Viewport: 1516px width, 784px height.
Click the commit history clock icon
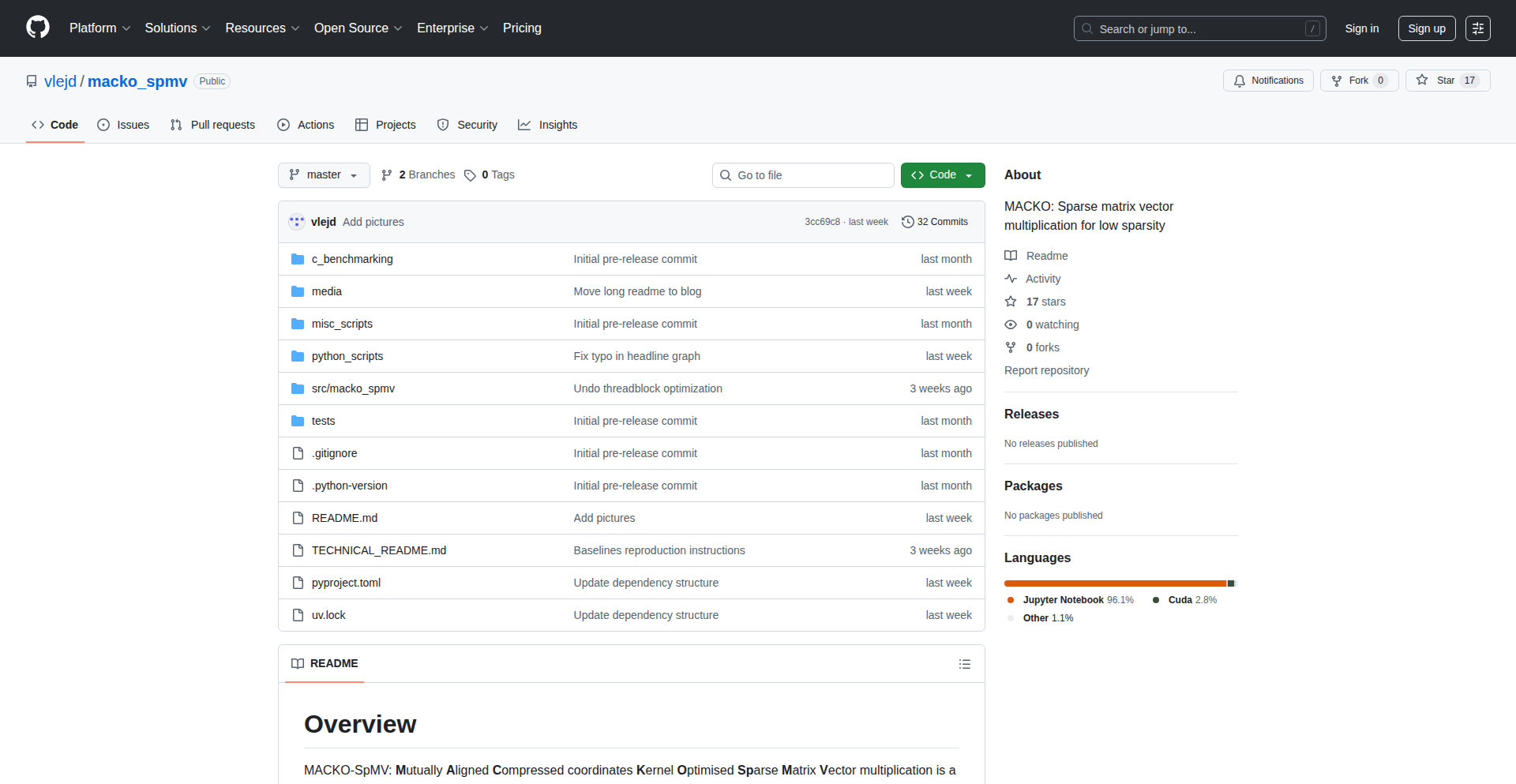pos(907,222)
